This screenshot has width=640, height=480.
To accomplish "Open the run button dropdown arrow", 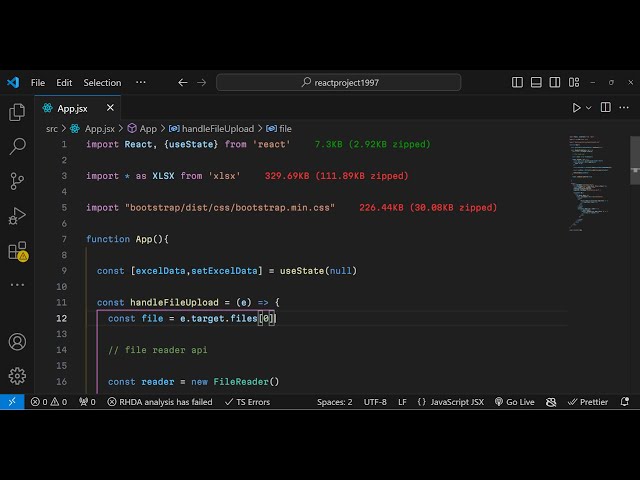I will (589, 108).
